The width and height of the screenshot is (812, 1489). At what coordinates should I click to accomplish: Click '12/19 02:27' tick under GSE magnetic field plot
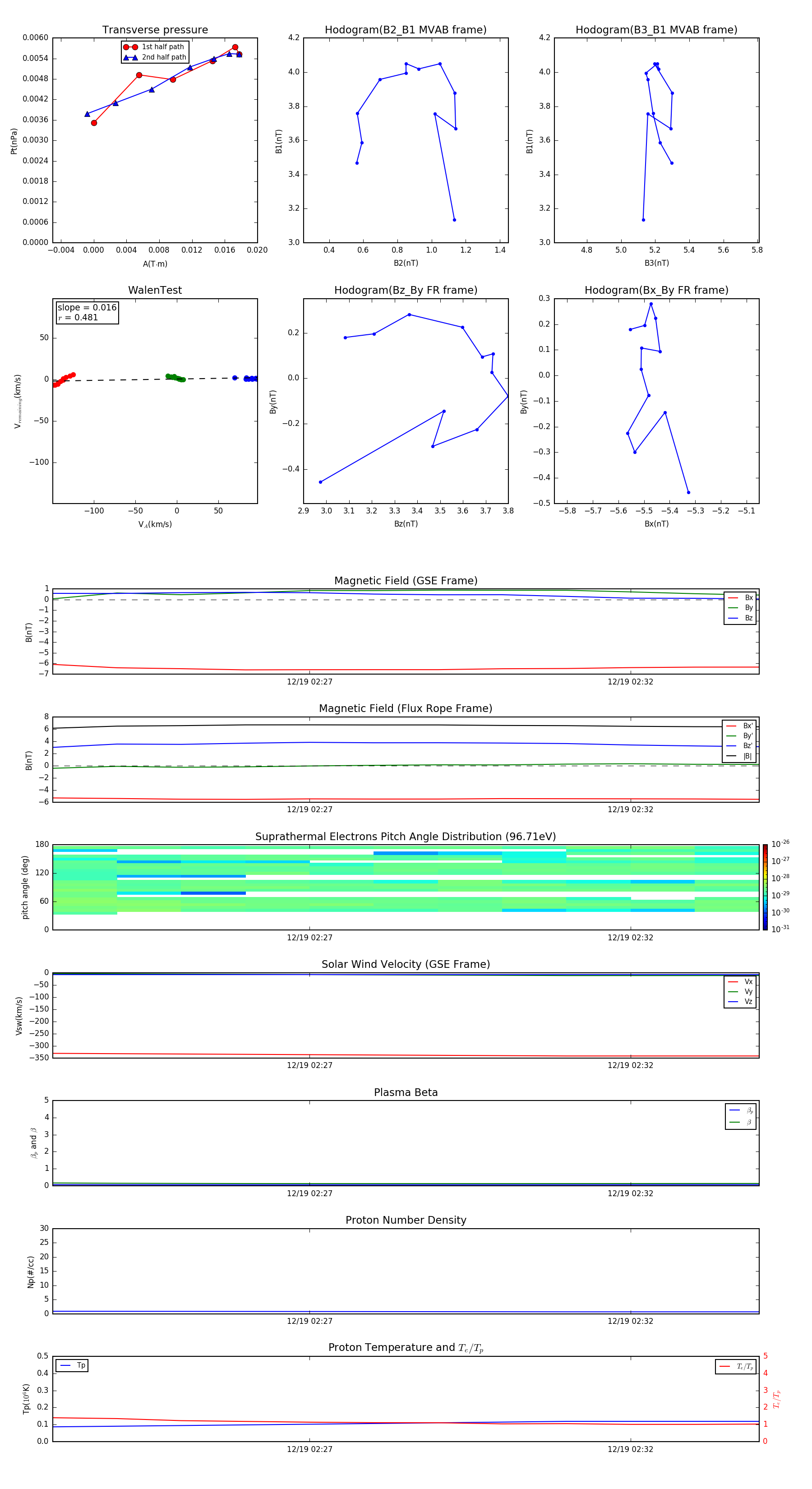click(310, 682)
